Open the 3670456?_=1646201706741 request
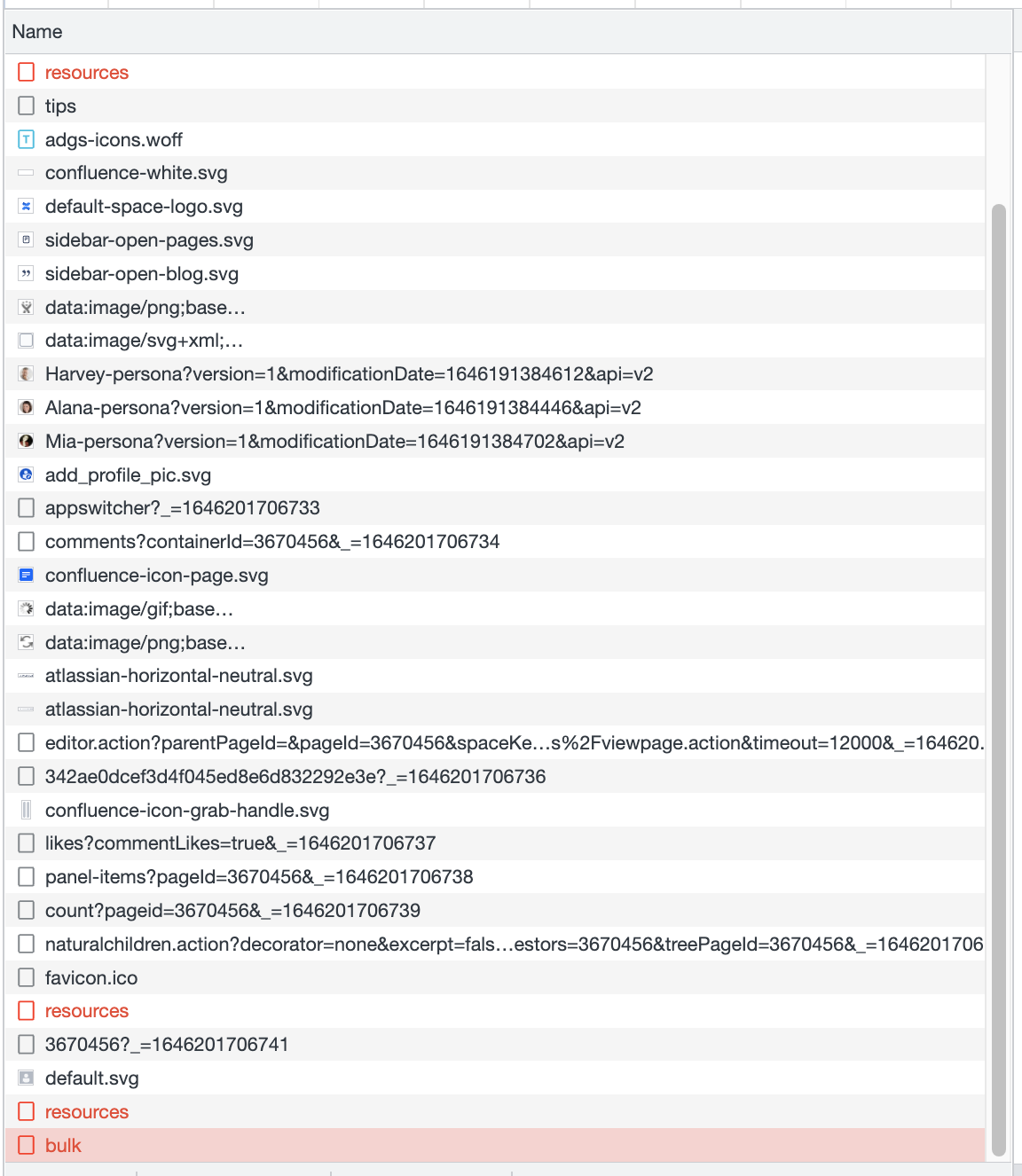The image size is (1022, 1176). (x=495, y=1045)
